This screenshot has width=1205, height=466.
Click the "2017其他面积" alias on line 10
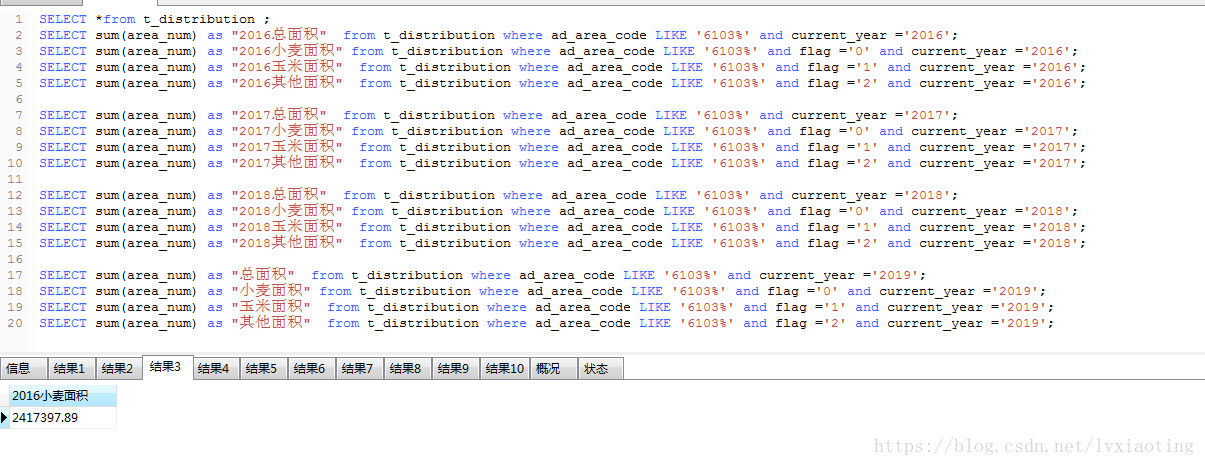(x=287, y=163)
